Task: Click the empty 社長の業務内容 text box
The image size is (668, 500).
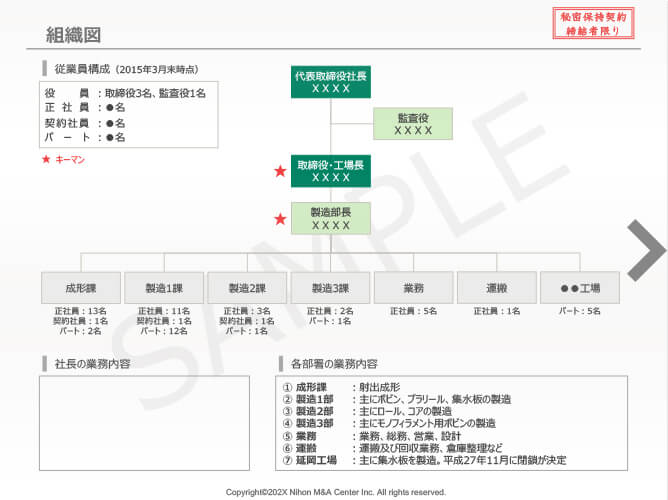Action: point(145,422)
